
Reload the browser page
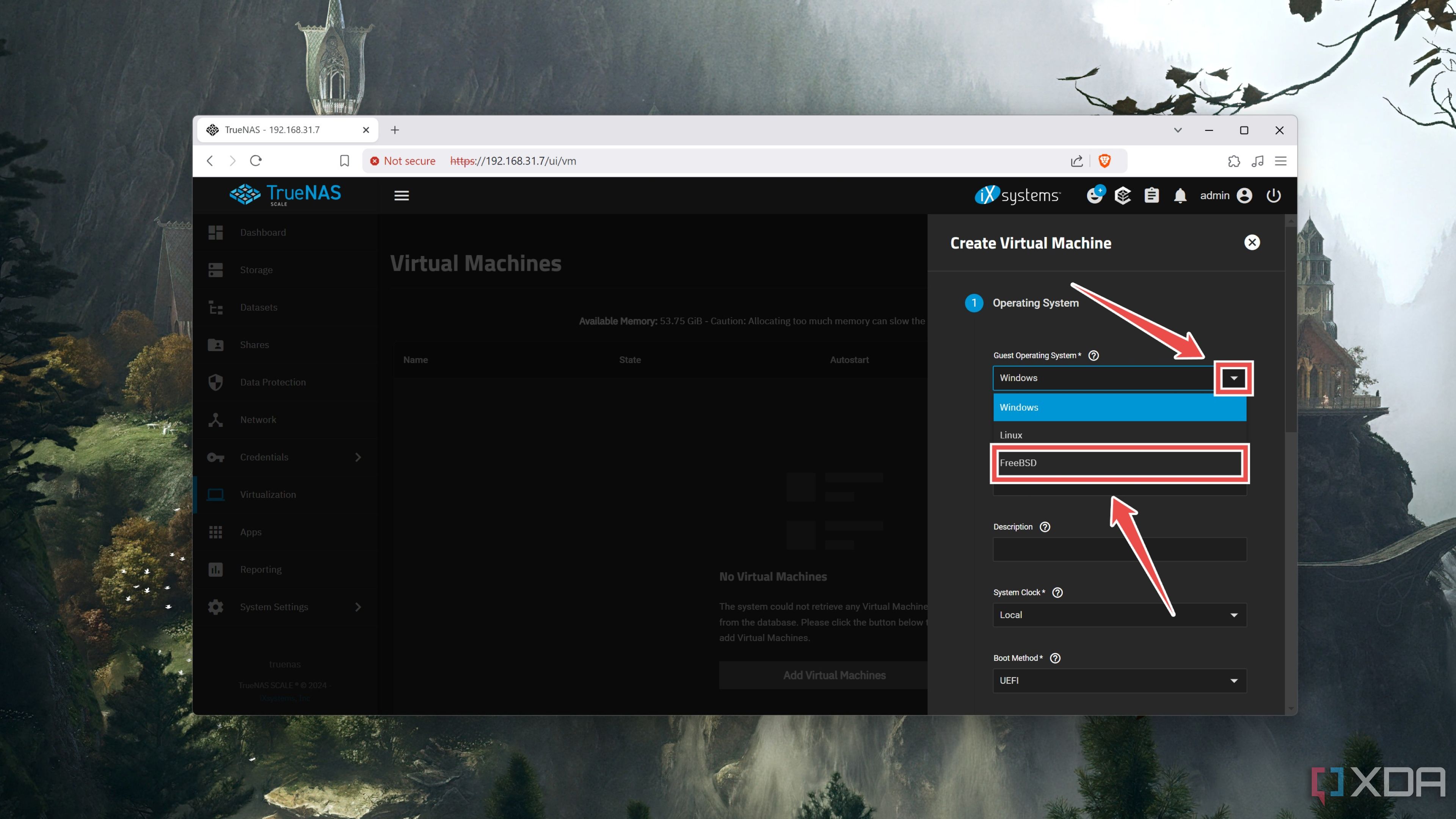pyautogui.click(x=256, y=161)
